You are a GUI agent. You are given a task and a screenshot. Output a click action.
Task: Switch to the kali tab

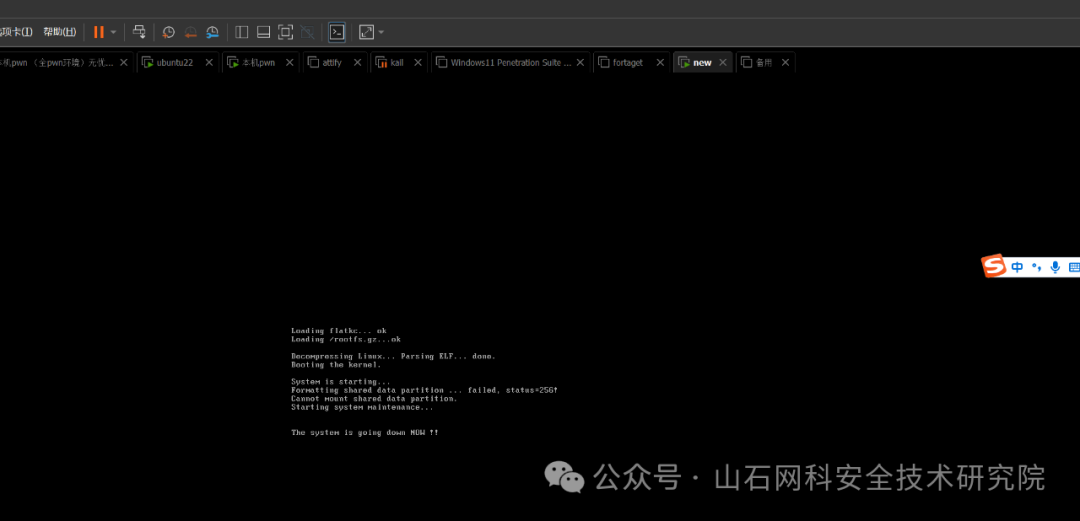point(397,63)
